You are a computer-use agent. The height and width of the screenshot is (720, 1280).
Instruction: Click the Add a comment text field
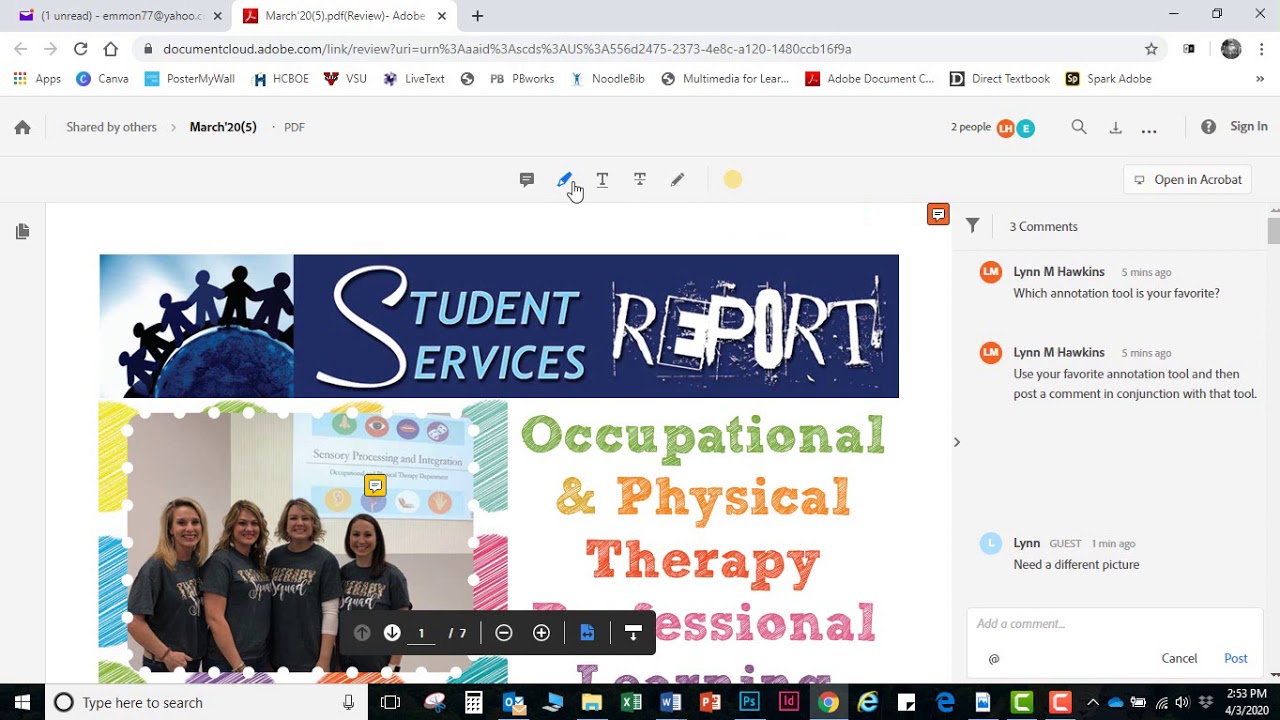[1115, 624]
